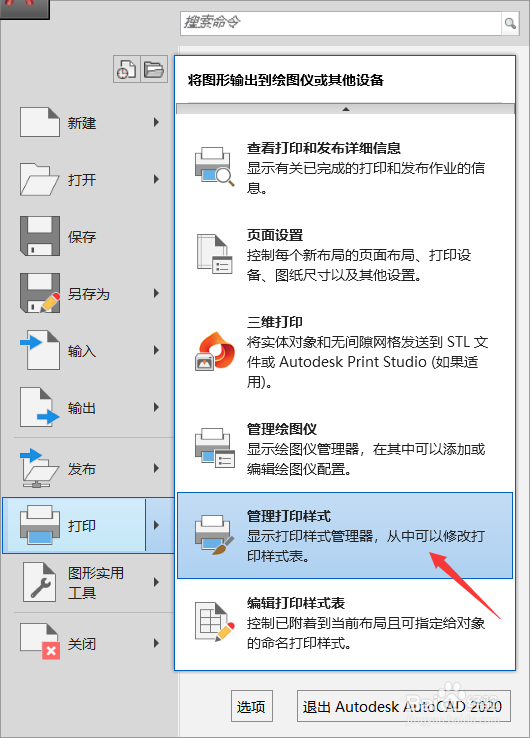
Task: Select the 保存 menu label
Action: (x=82, y=237)
